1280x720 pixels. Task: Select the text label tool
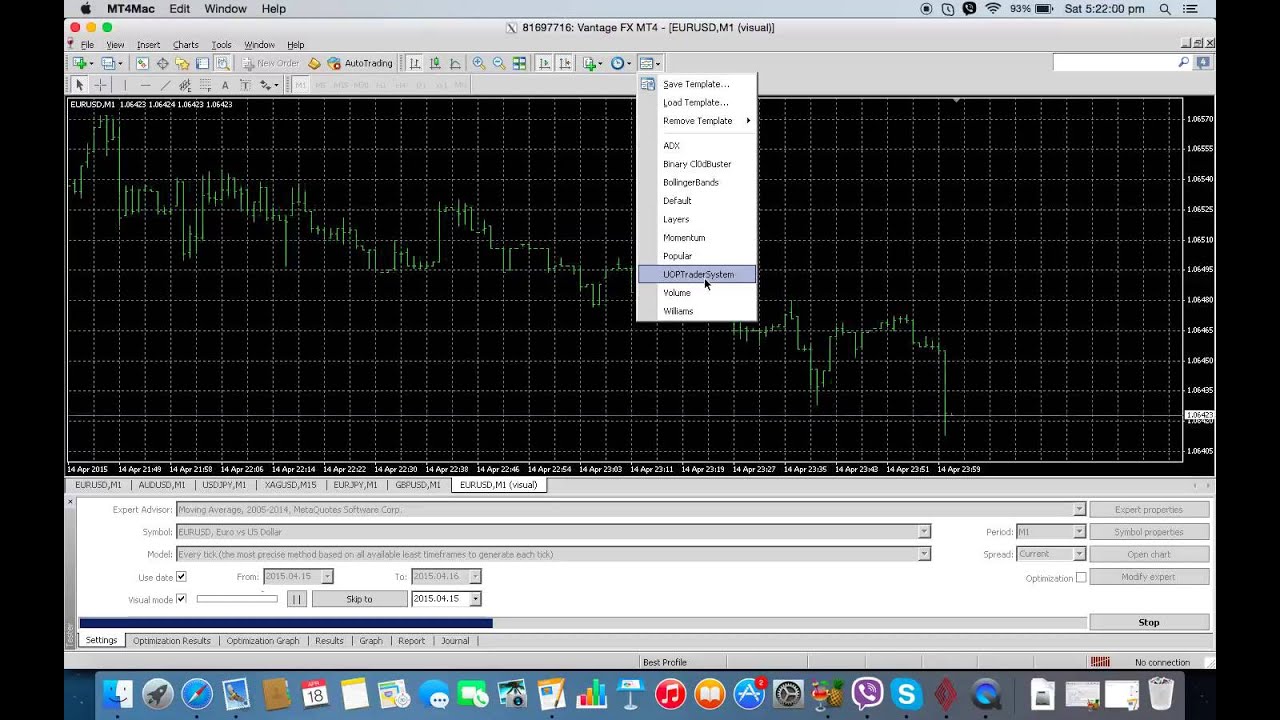click(x=245, y=85)
